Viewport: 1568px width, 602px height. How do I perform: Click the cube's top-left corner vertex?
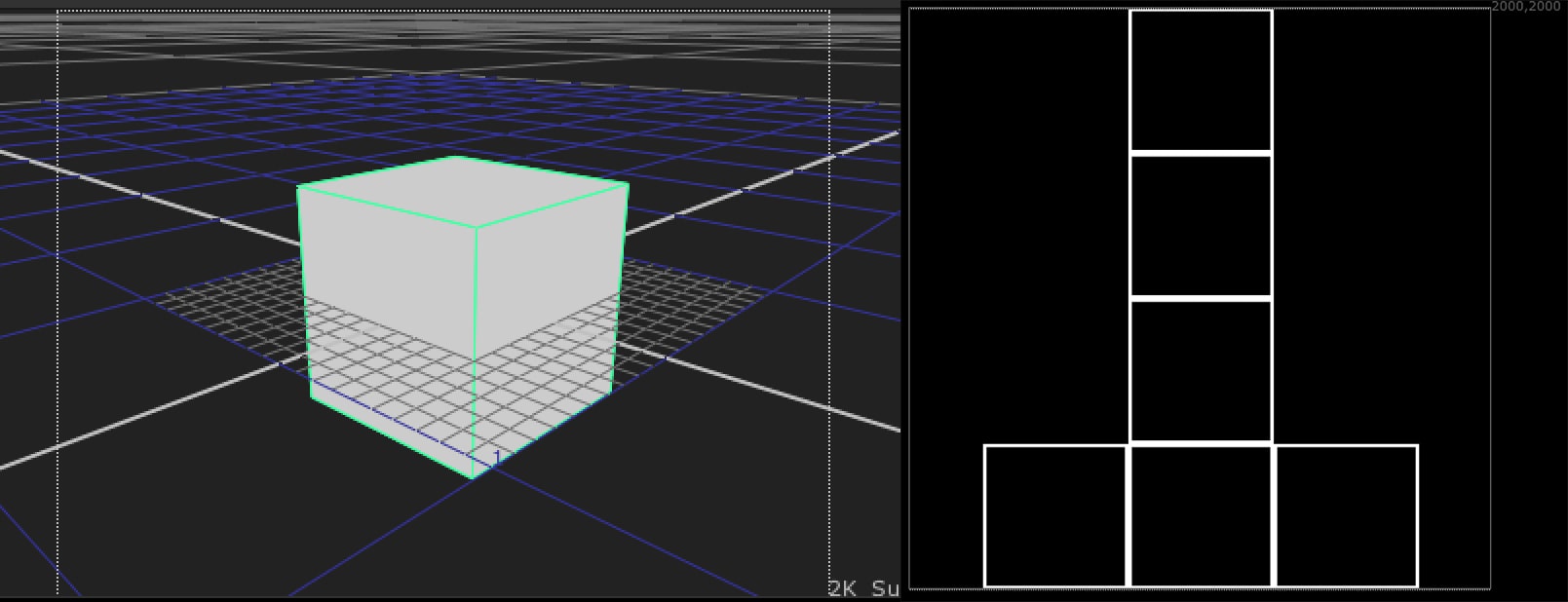click(298, 186)
